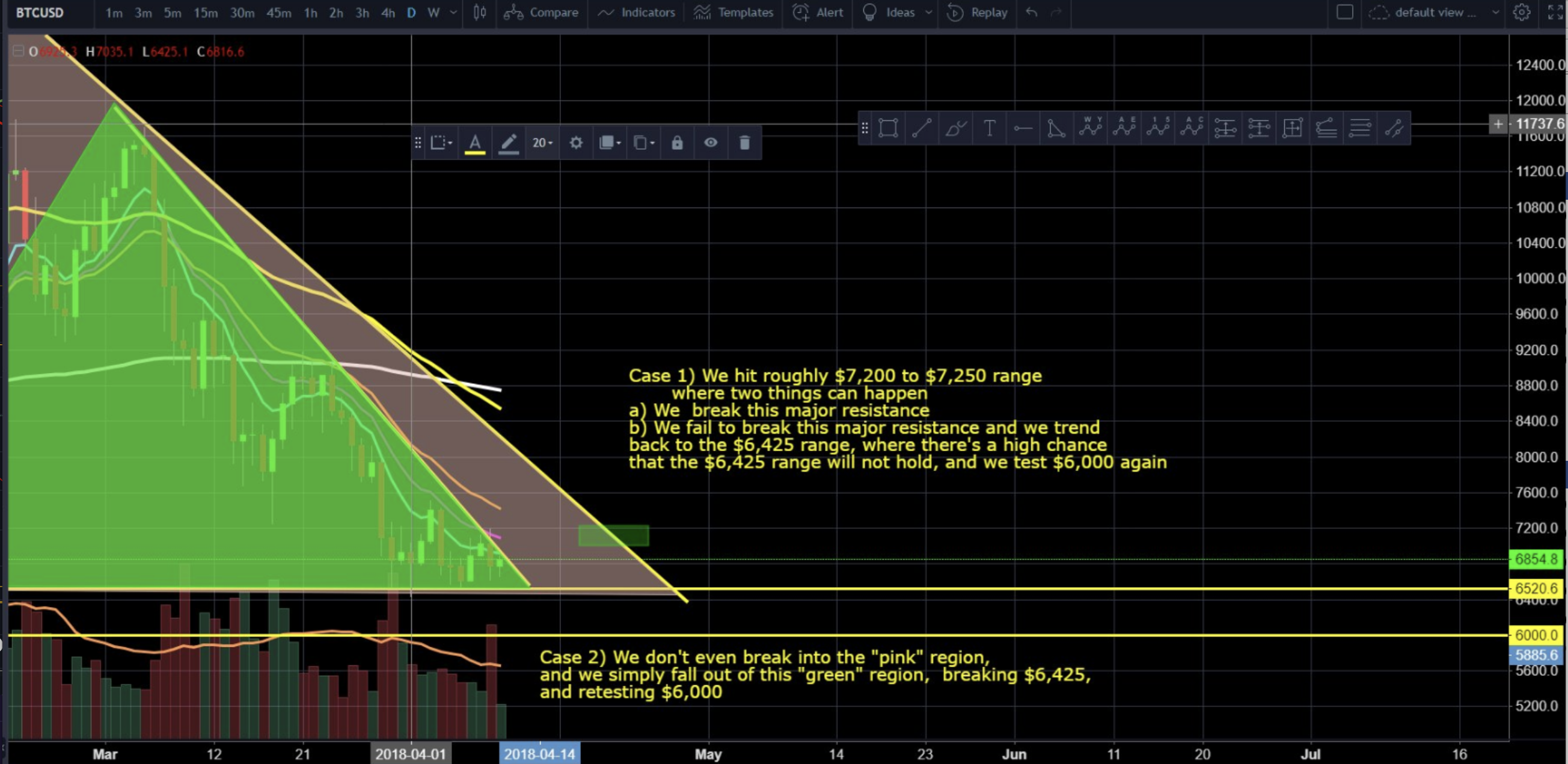Open the candlestick chart style selector
The height and width of the screenshot is (764, 1568).
point(480,12)
